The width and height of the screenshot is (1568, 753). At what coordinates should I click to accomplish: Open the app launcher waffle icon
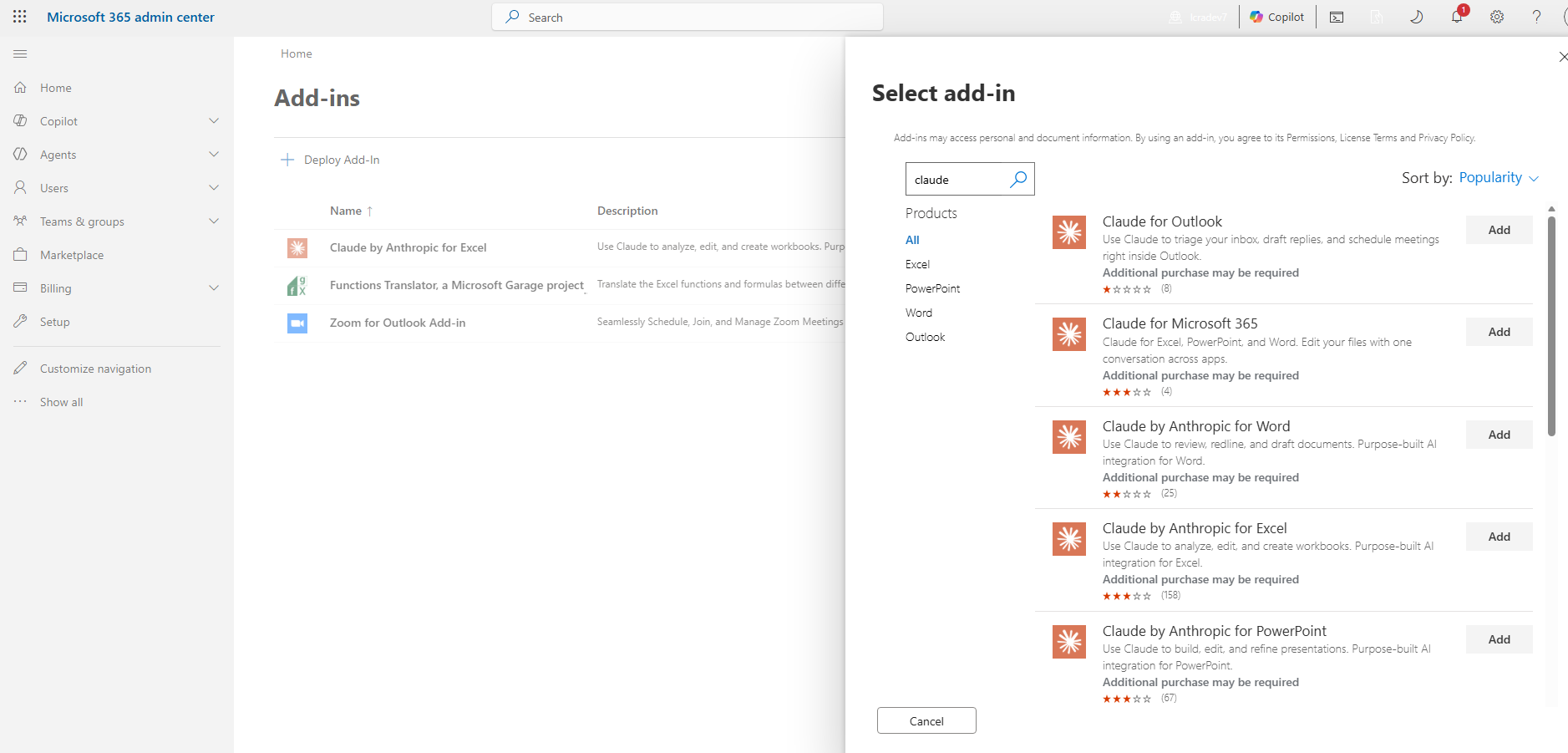pyautogui.click(x=20, y=17)
